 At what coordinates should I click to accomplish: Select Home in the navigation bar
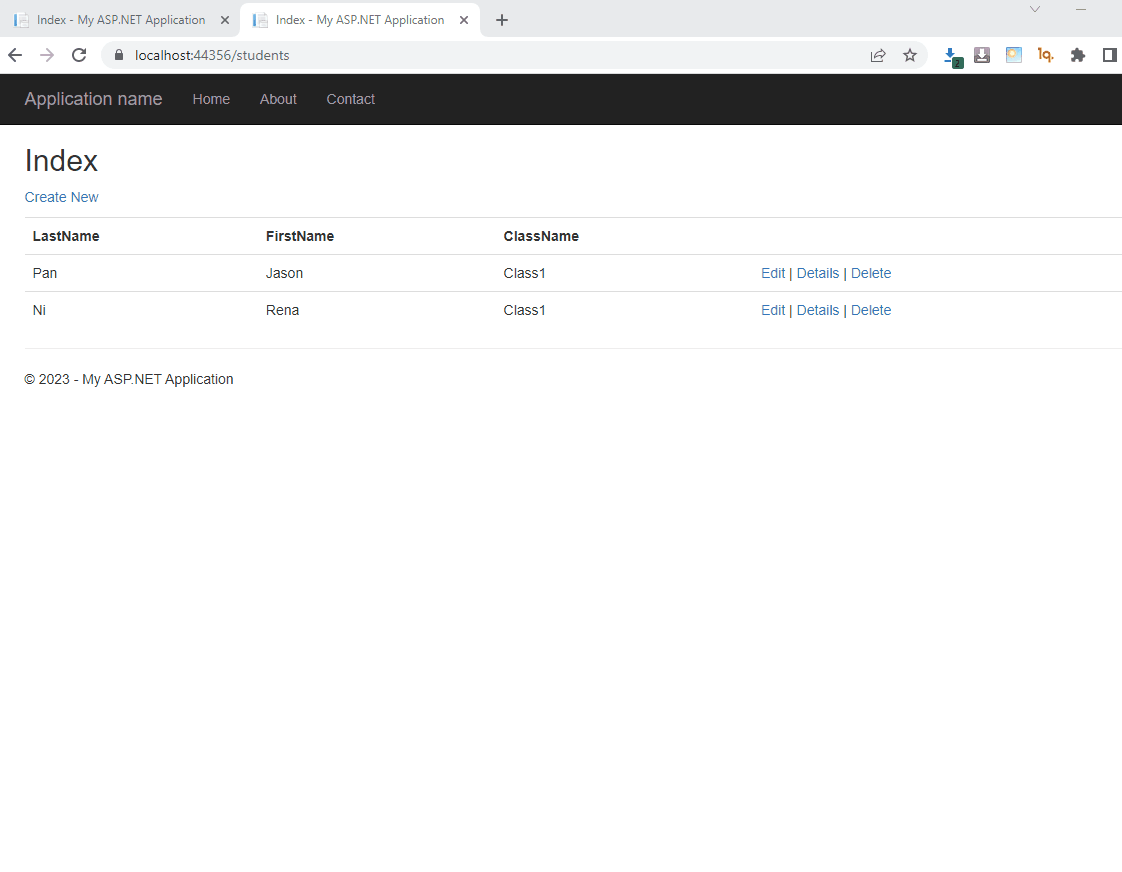pyautogui.click(x=211, y=99)
